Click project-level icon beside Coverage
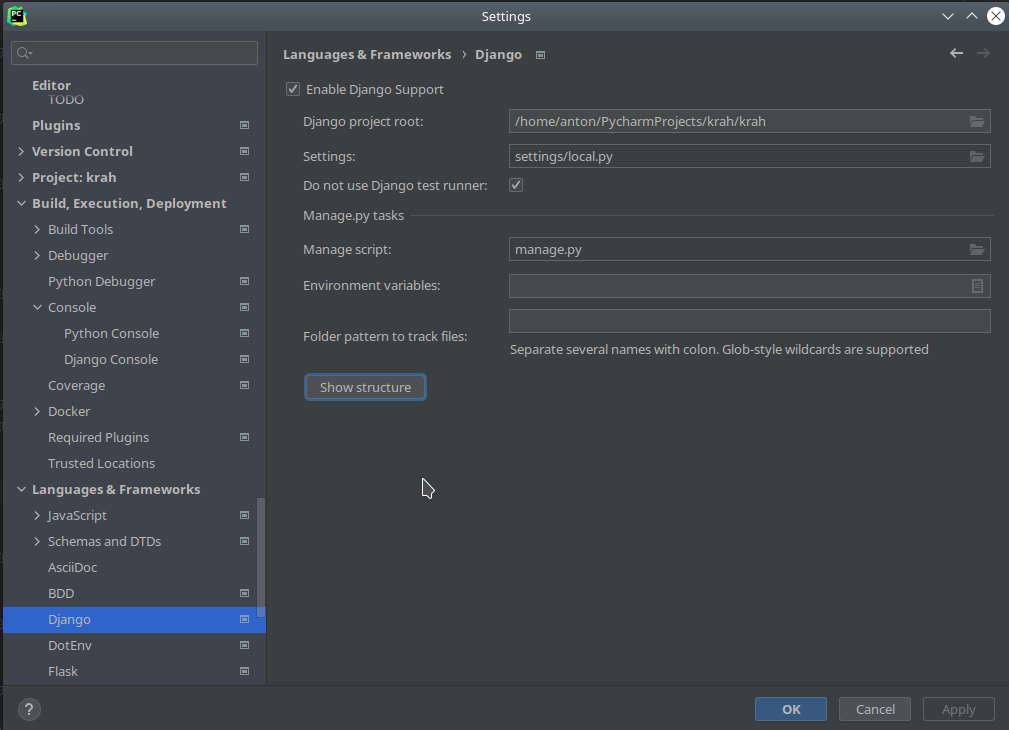Image resolution: width=1009 pixels, height=730 pixels. coord(245,385)
